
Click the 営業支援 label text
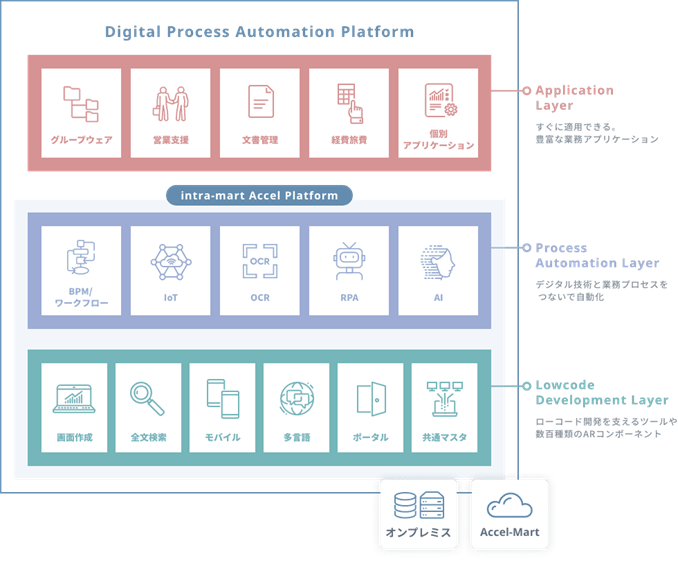click(x=171, y=140)
